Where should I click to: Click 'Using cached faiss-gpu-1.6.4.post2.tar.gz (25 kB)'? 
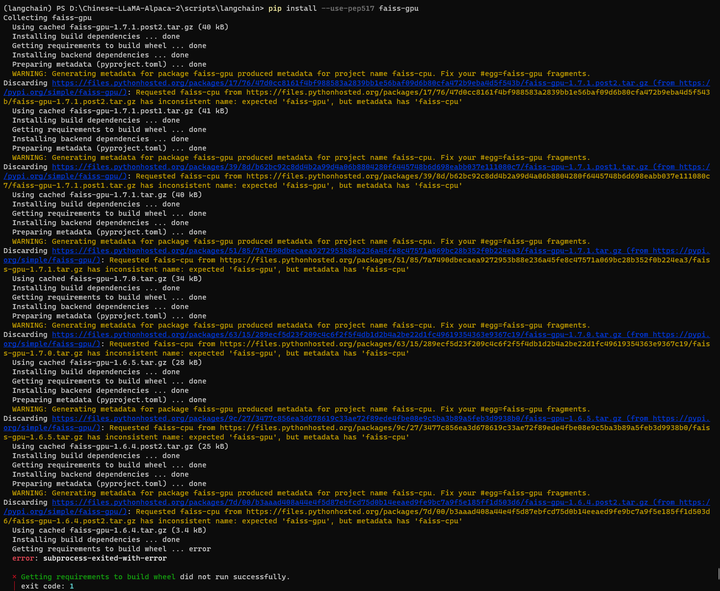pos(120,447)
